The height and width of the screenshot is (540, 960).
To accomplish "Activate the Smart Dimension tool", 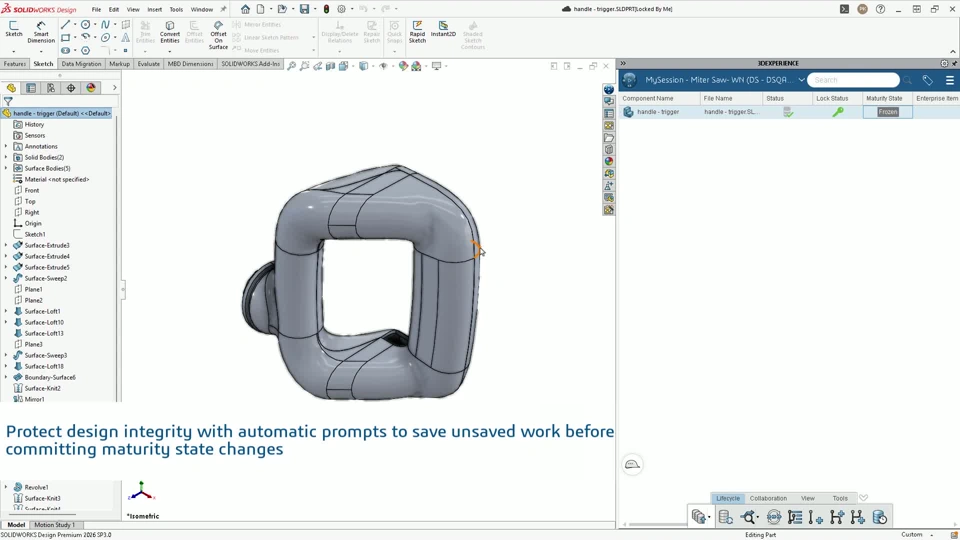I will pyautogui.click(x=41, y=32).
